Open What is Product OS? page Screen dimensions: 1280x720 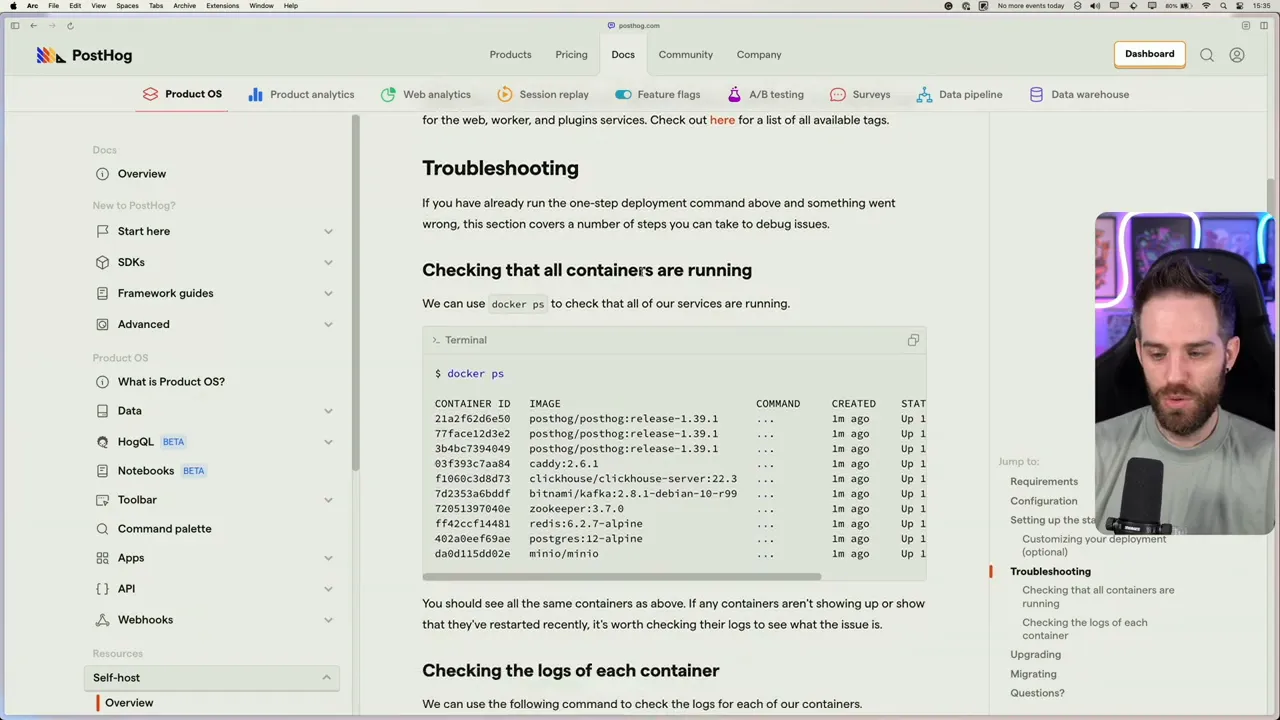pyautogui.click(x=171, y=381)
